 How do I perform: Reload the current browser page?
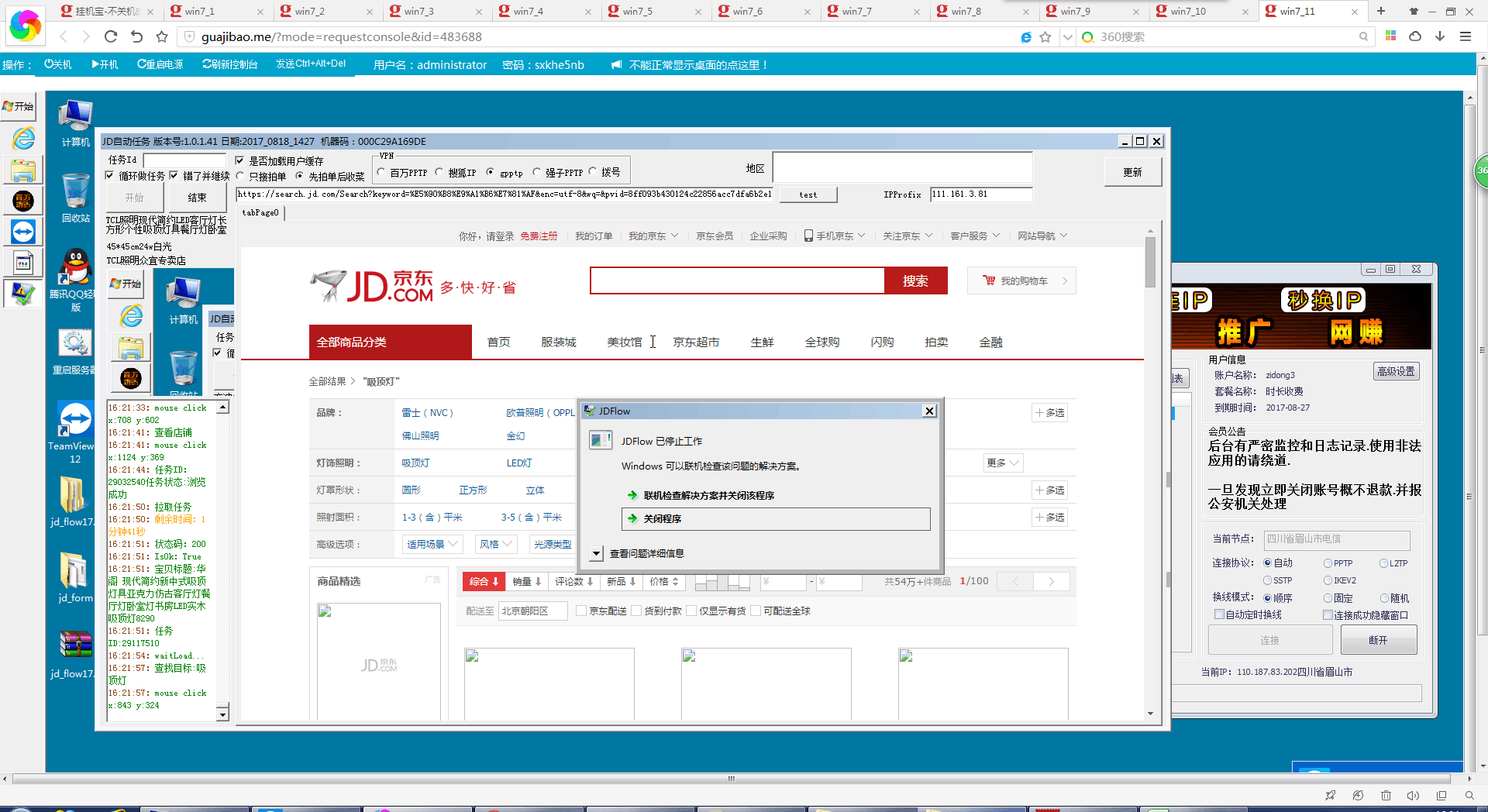click(111, 36)
